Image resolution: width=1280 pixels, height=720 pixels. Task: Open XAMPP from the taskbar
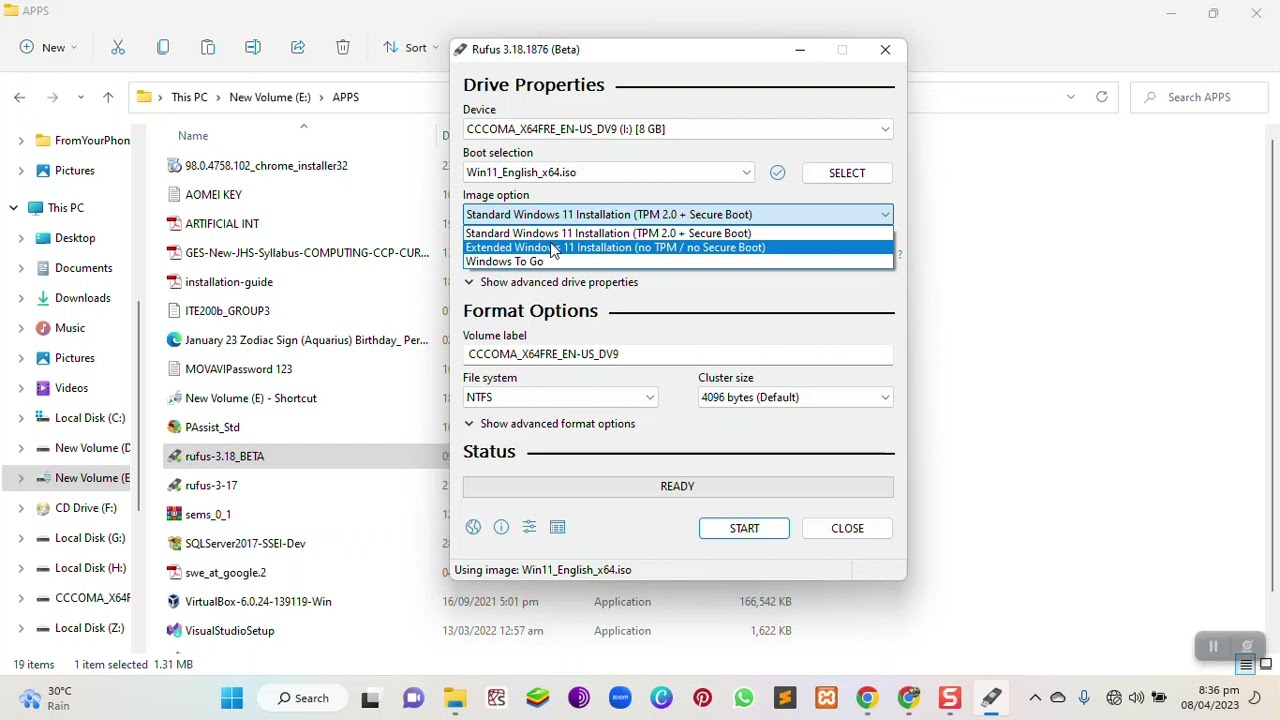826,698
